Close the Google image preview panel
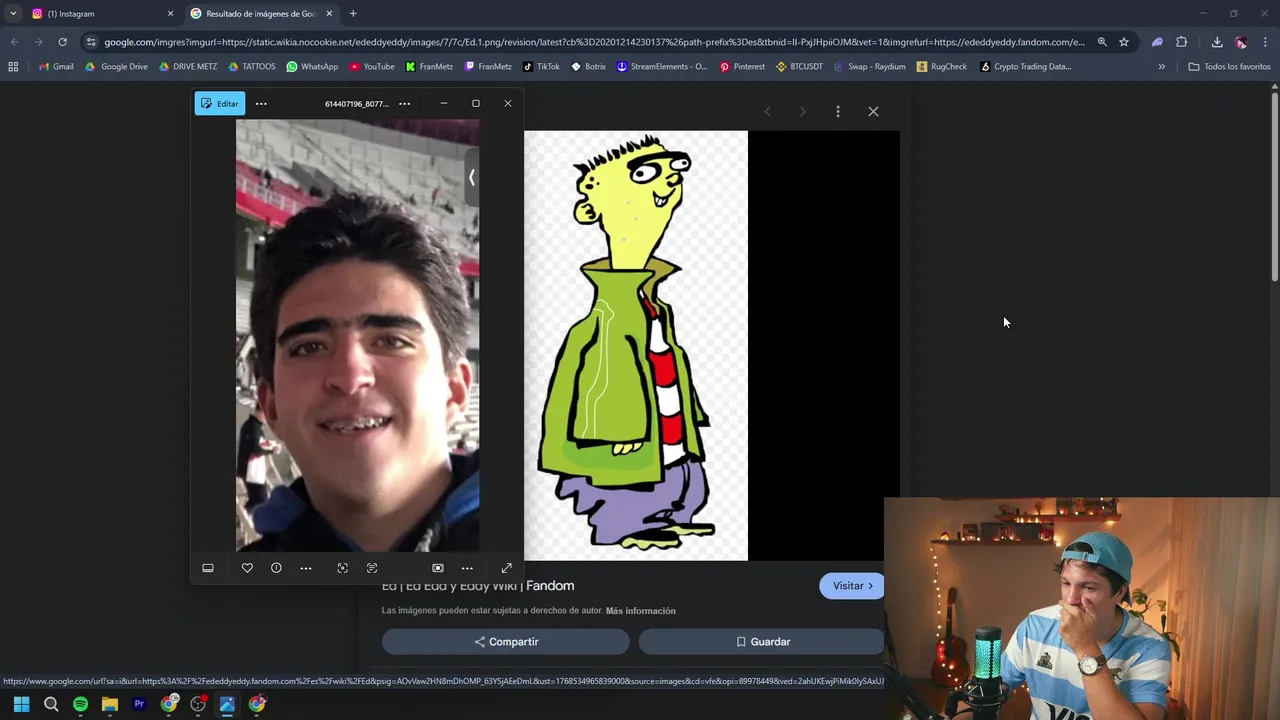1280x720 pixels. [873, 112]
